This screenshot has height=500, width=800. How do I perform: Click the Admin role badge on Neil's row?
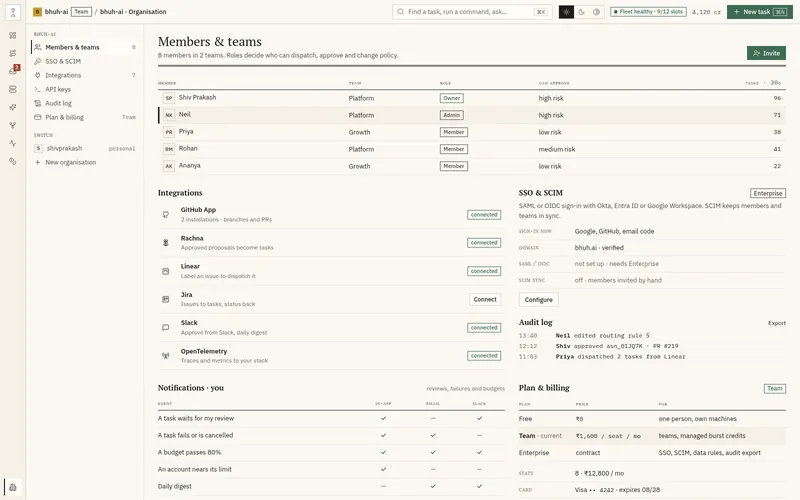[x=452, y=115]
